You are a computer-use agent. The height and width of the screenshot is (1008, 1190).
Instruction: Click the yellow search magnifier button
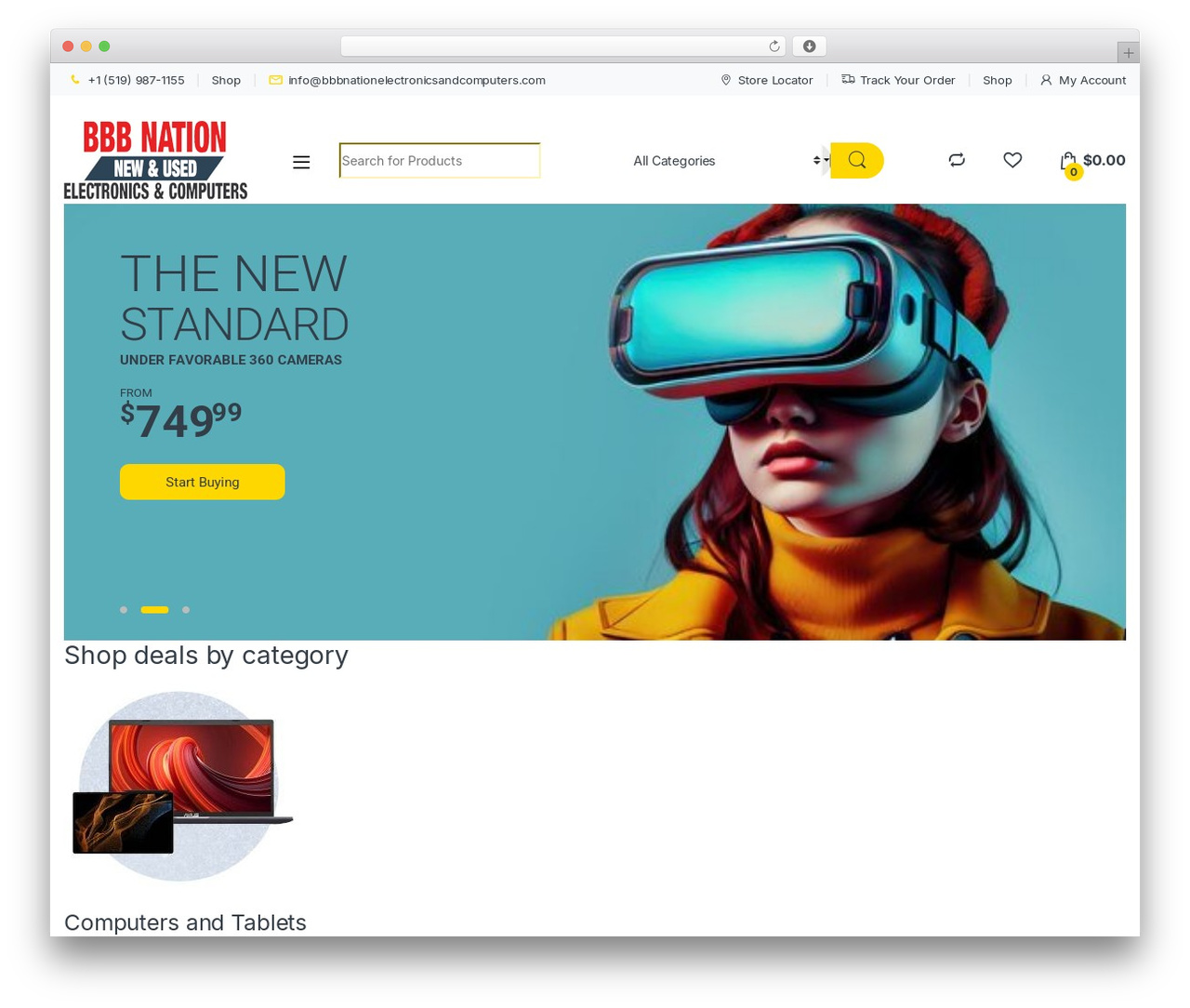click(856, 160)
